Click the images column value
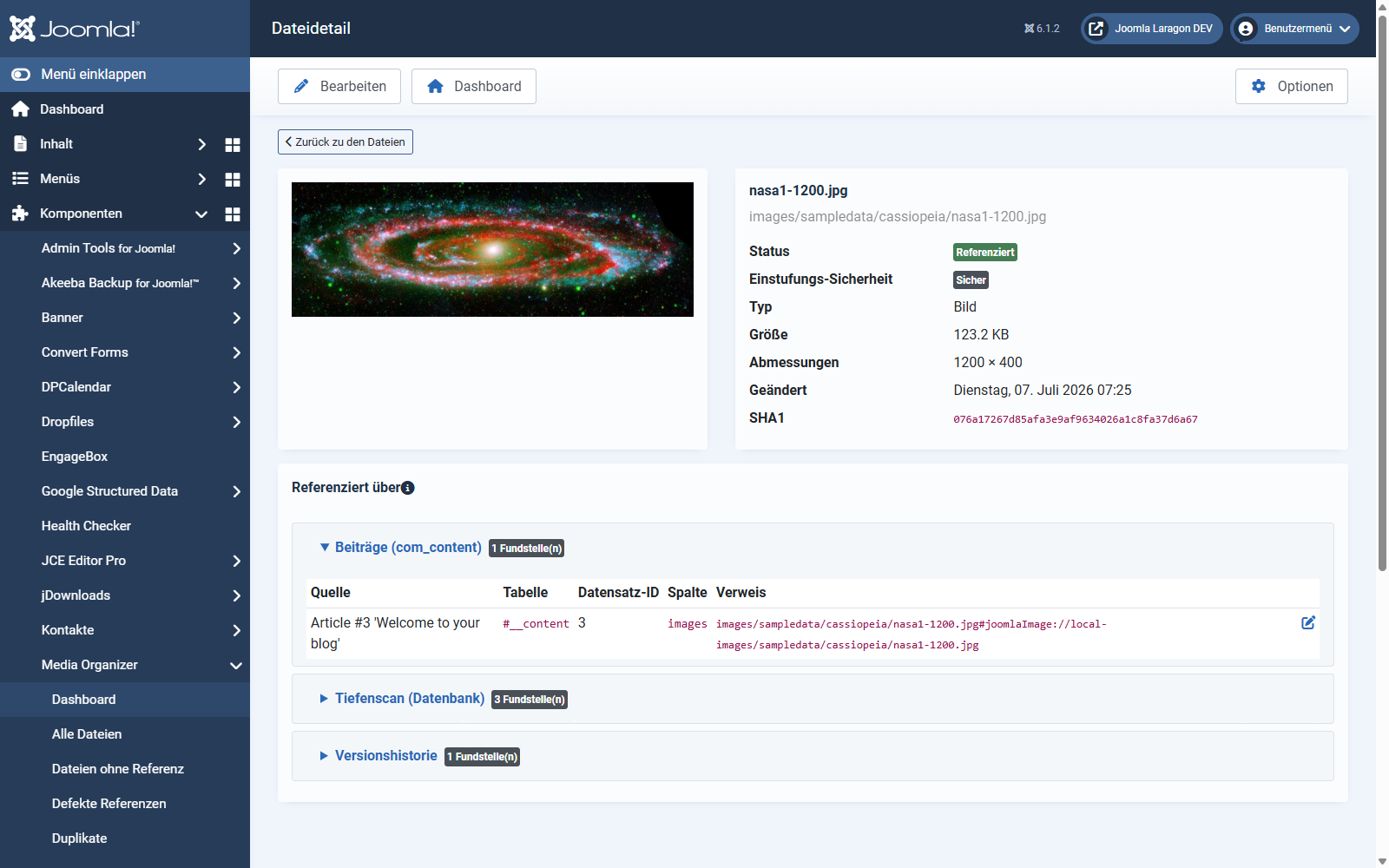 click(x=688, y=624)
